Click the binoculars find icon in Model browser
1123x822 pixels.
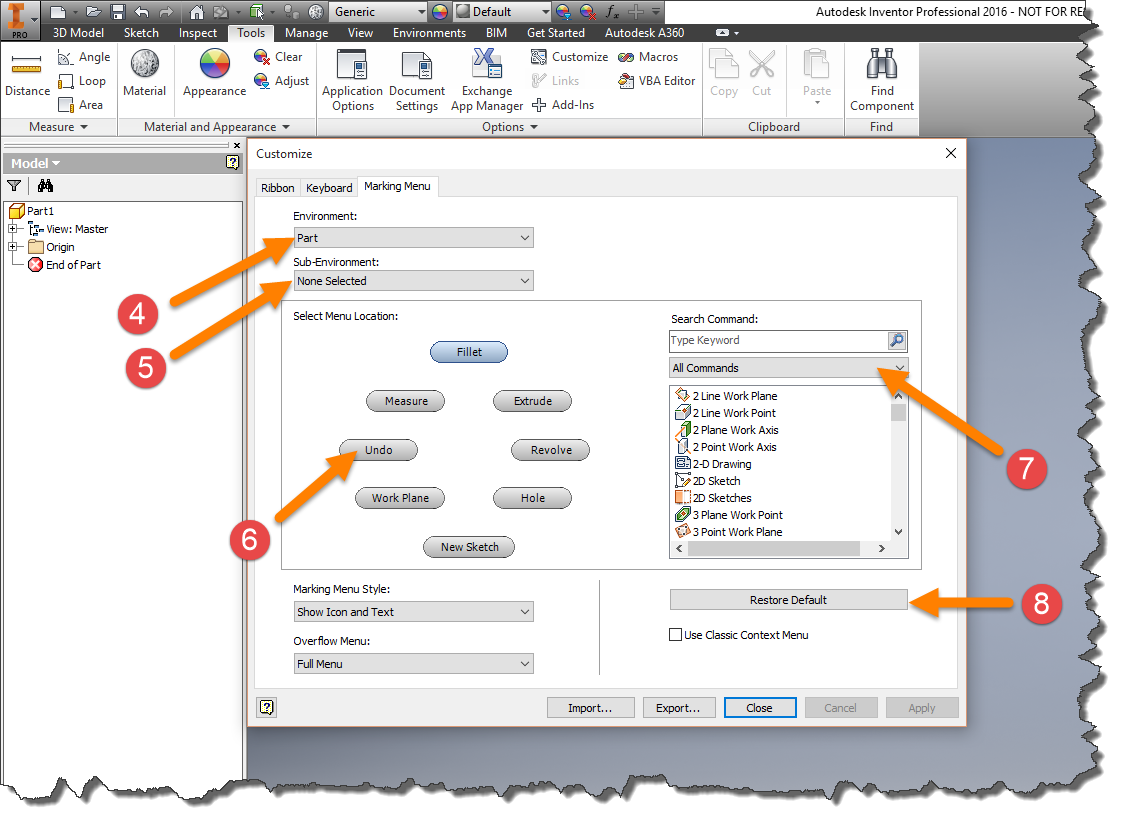click(x=45, y=186)
